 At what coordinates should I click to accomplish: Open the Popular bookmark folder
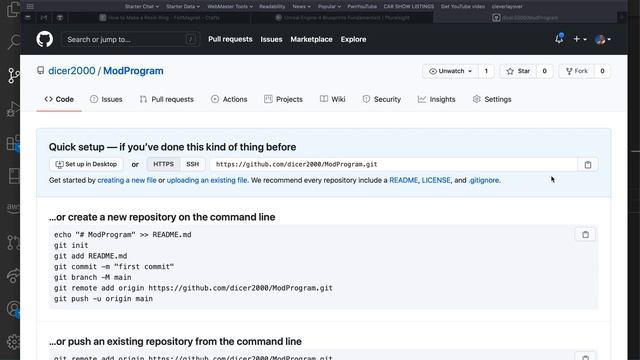click(x=329, y=7)
